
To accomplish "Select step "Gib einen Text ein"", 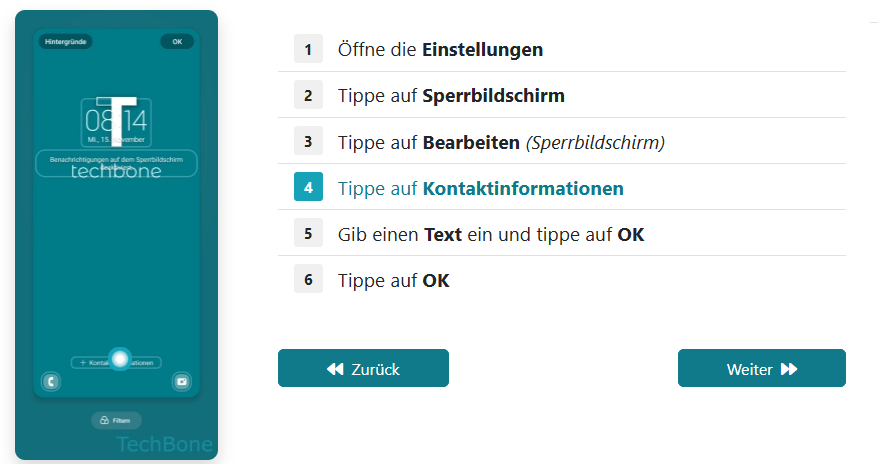I will pyautogui.click(x=490, y=234).
